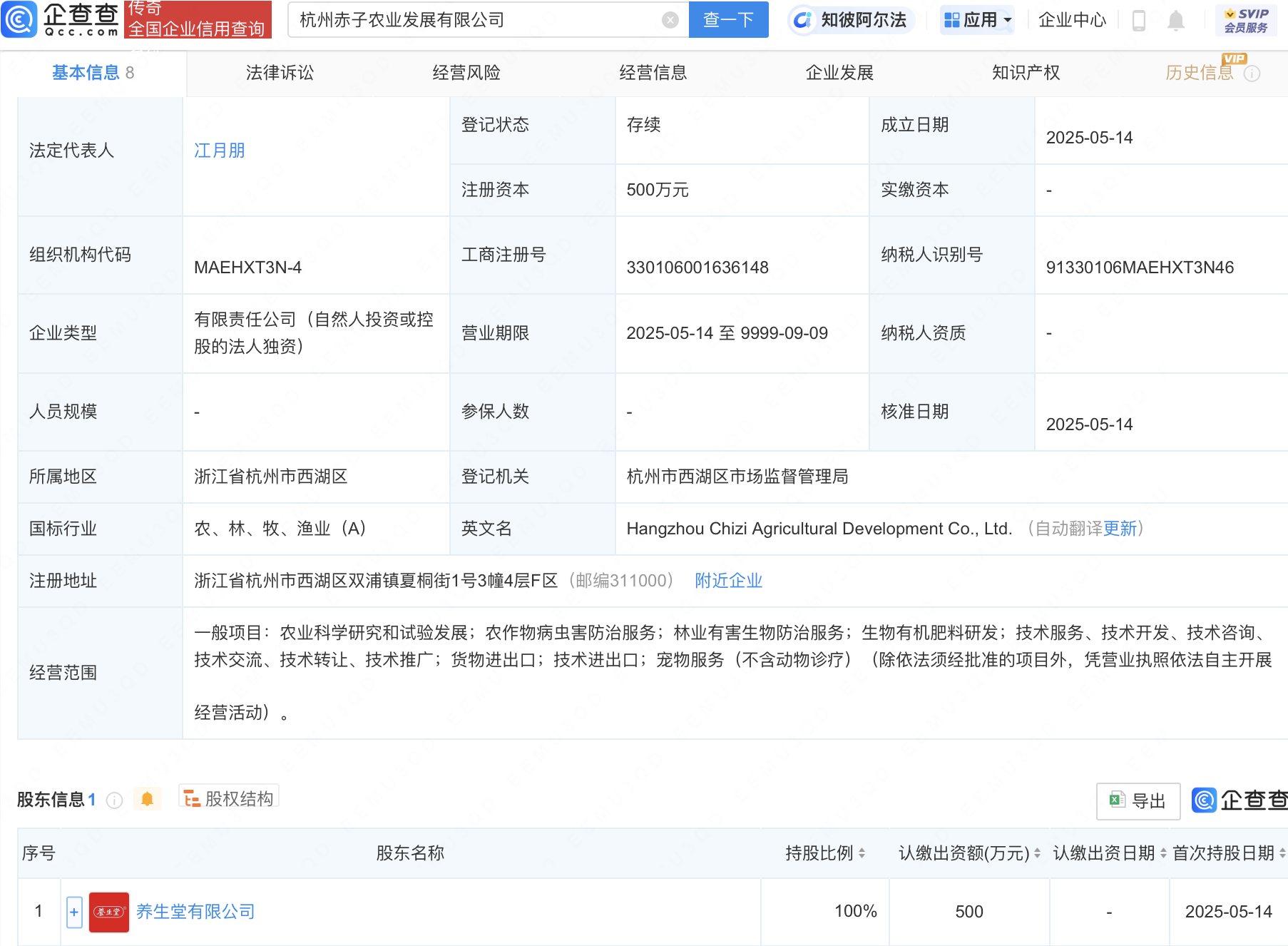The image size is (1288, 946).
Task: Select organization code MAEHXT3N-4
Action: [x=247, y=268]
